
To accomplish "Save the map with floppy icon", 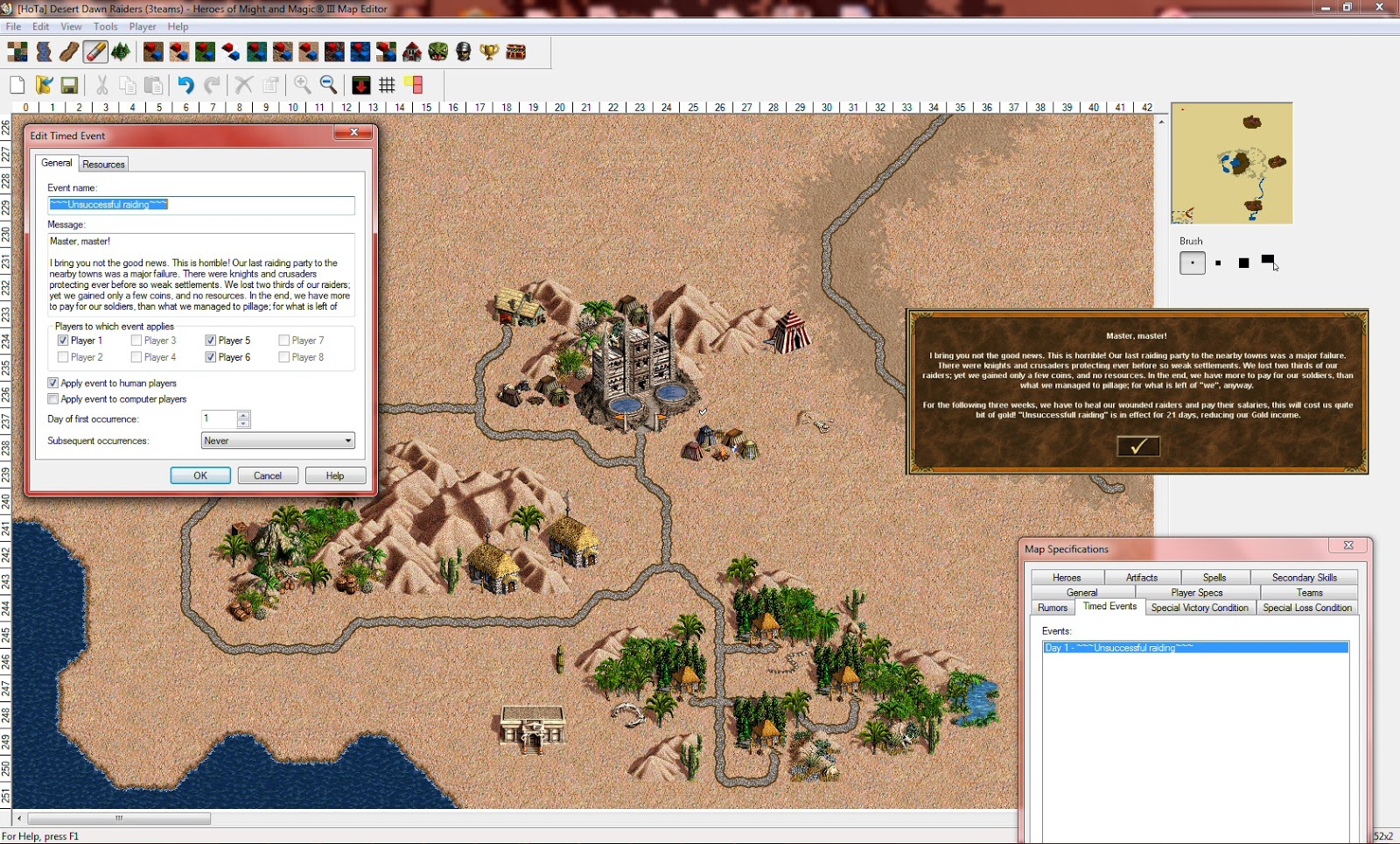I will [x=69, y=85].
